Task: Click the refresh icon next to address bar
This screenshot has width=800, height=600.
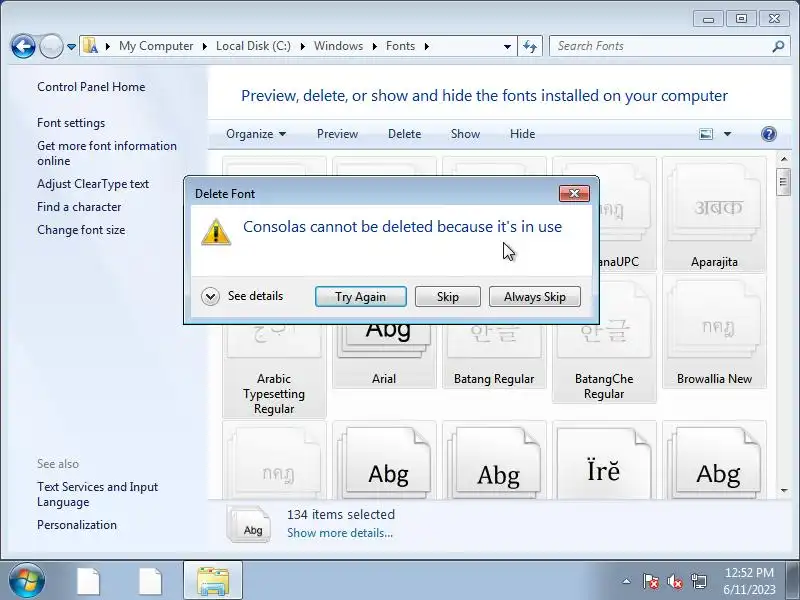Action: (x=530, y=47)
